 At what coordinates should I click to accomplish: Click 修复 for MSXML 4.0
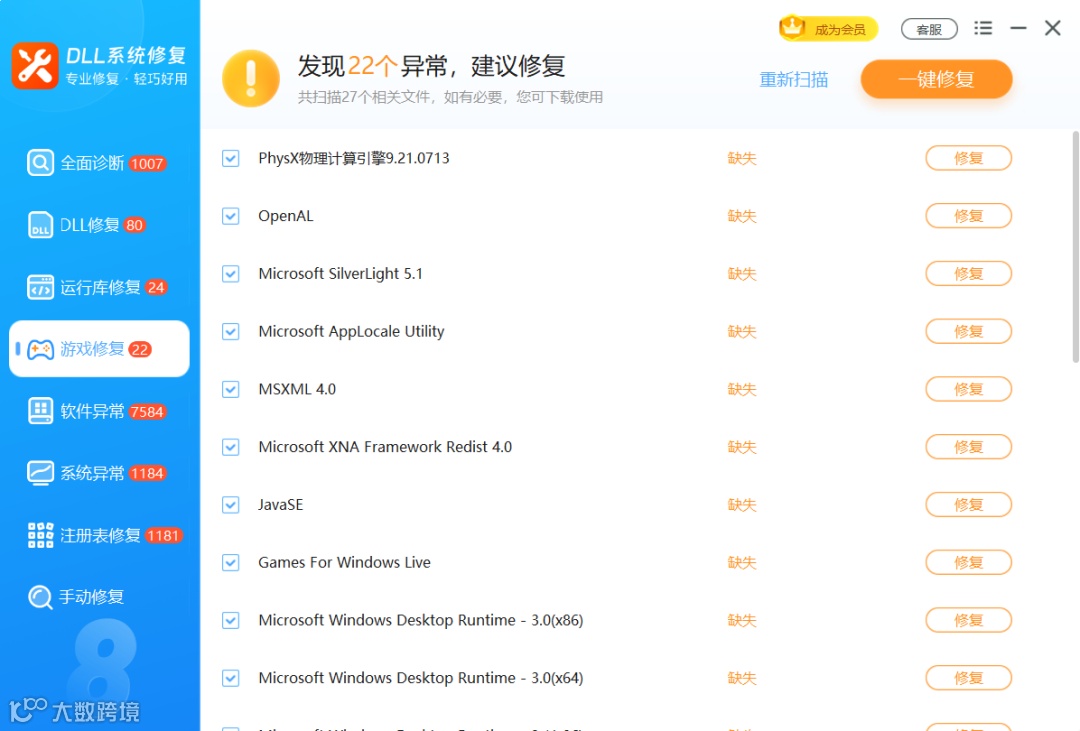pyautogui.click(x=968, y=389)
